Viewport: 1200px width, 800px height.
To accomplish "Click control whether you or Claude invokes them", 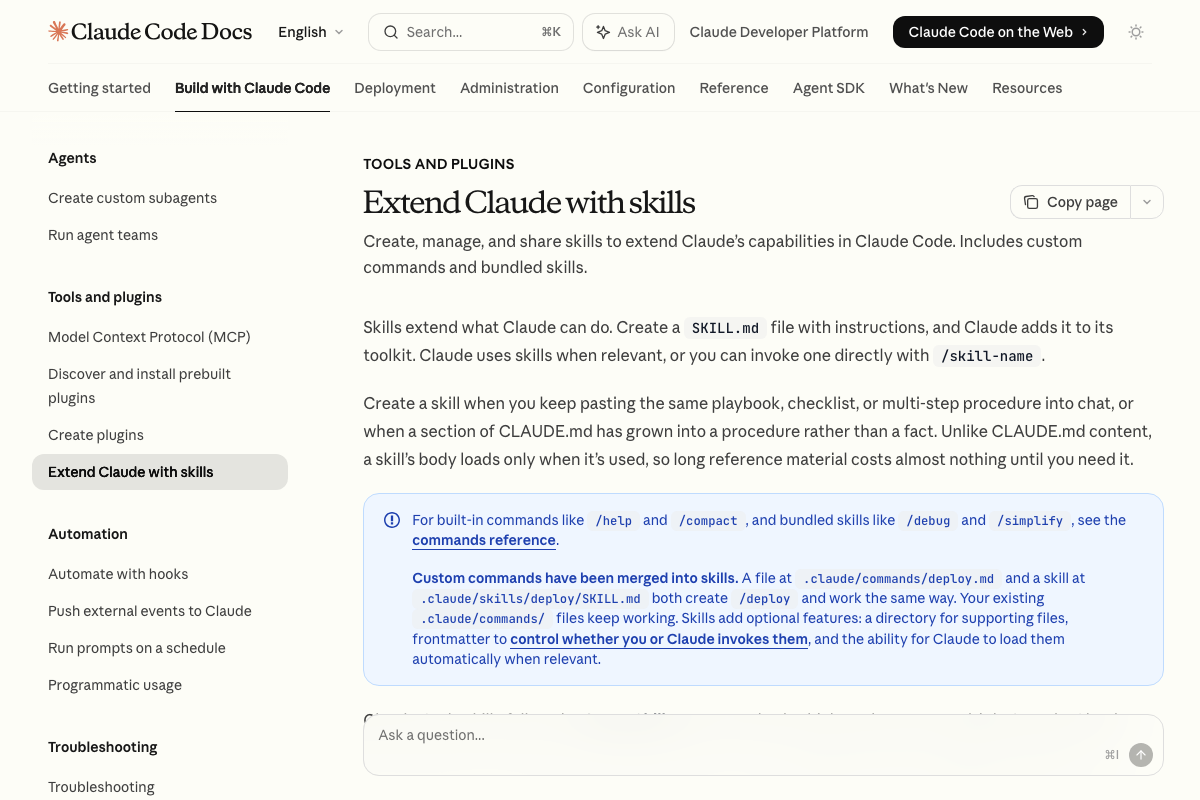I will [658, 638].
